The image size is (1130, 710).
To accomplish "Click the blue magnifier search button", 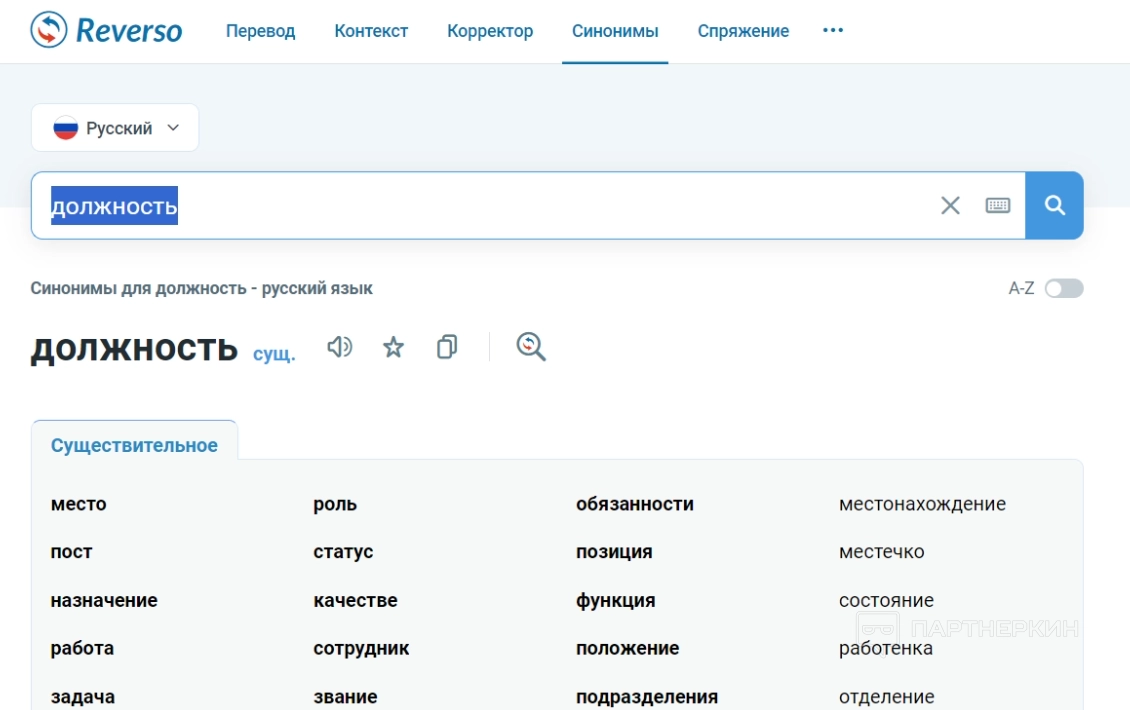I will [x=1054, y=205].
